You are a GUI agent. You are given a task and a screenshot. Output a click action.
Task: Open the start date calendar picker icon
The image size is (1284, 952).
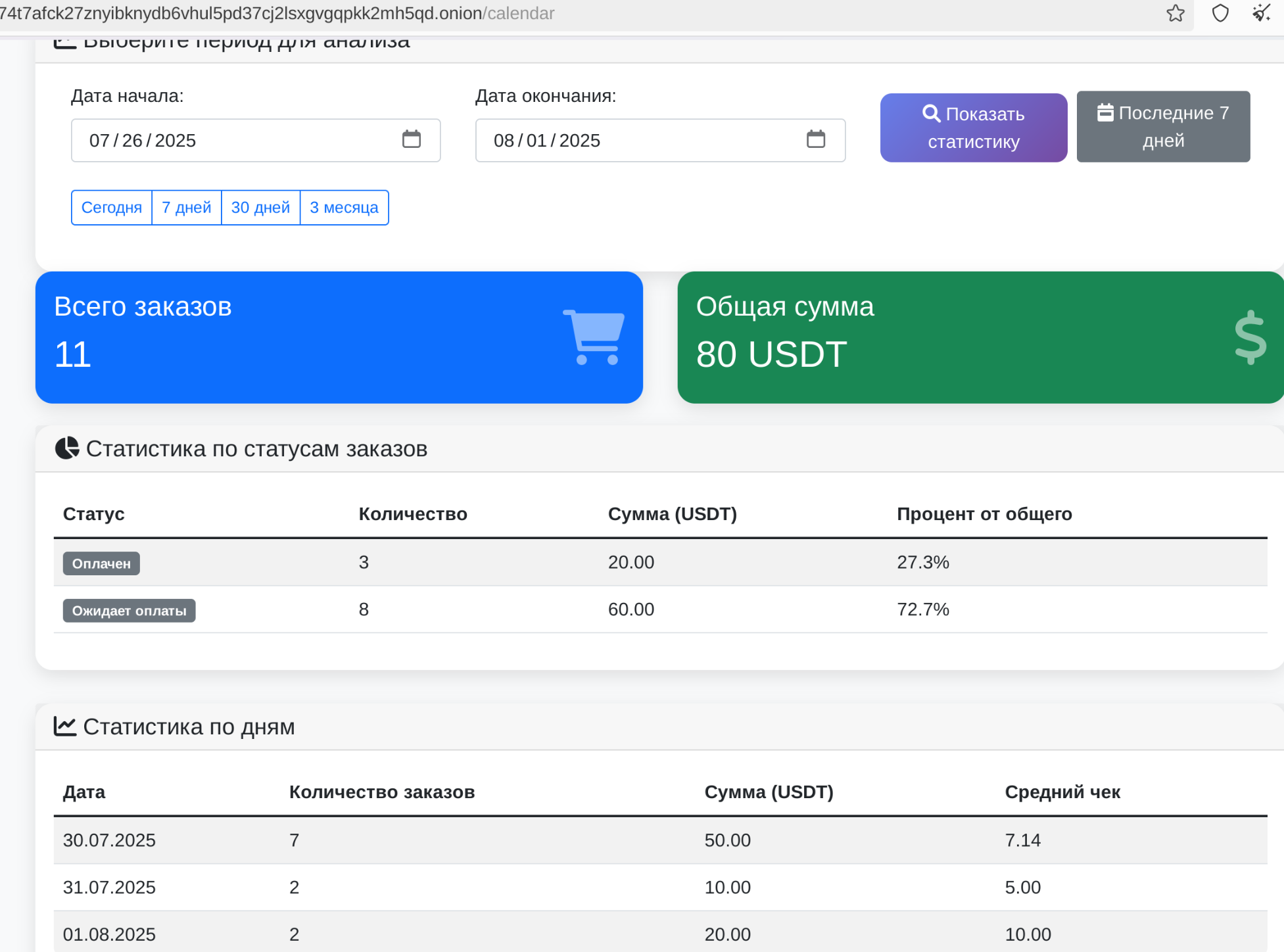click(412, 139)
